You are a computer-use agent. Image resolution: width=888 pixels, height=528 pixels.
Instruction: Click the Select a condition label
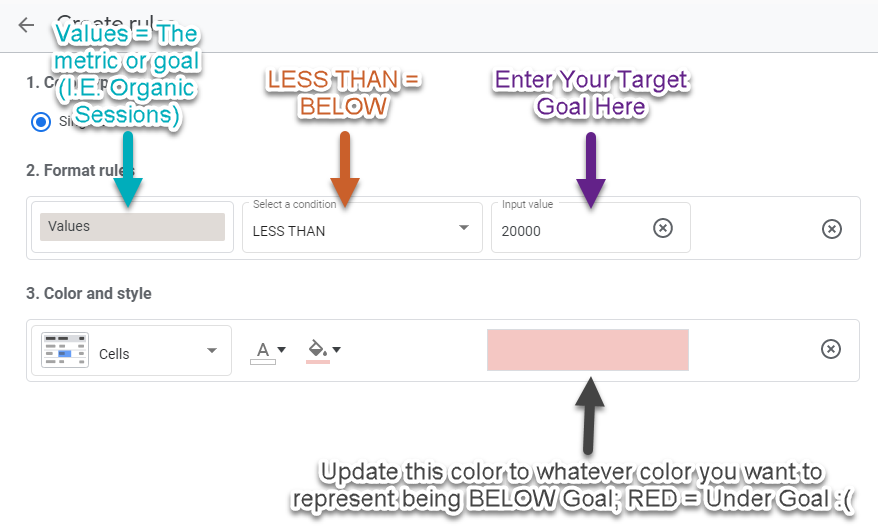[x=294, y=204]
